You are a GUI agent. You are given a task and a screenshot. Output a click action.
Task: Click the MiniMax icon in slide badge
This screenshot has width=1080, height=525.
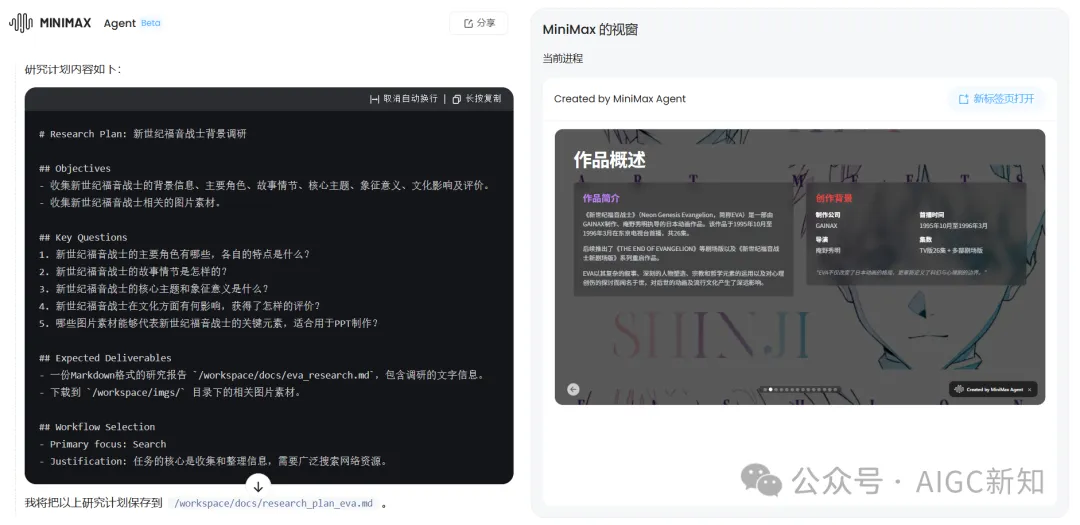959,389
